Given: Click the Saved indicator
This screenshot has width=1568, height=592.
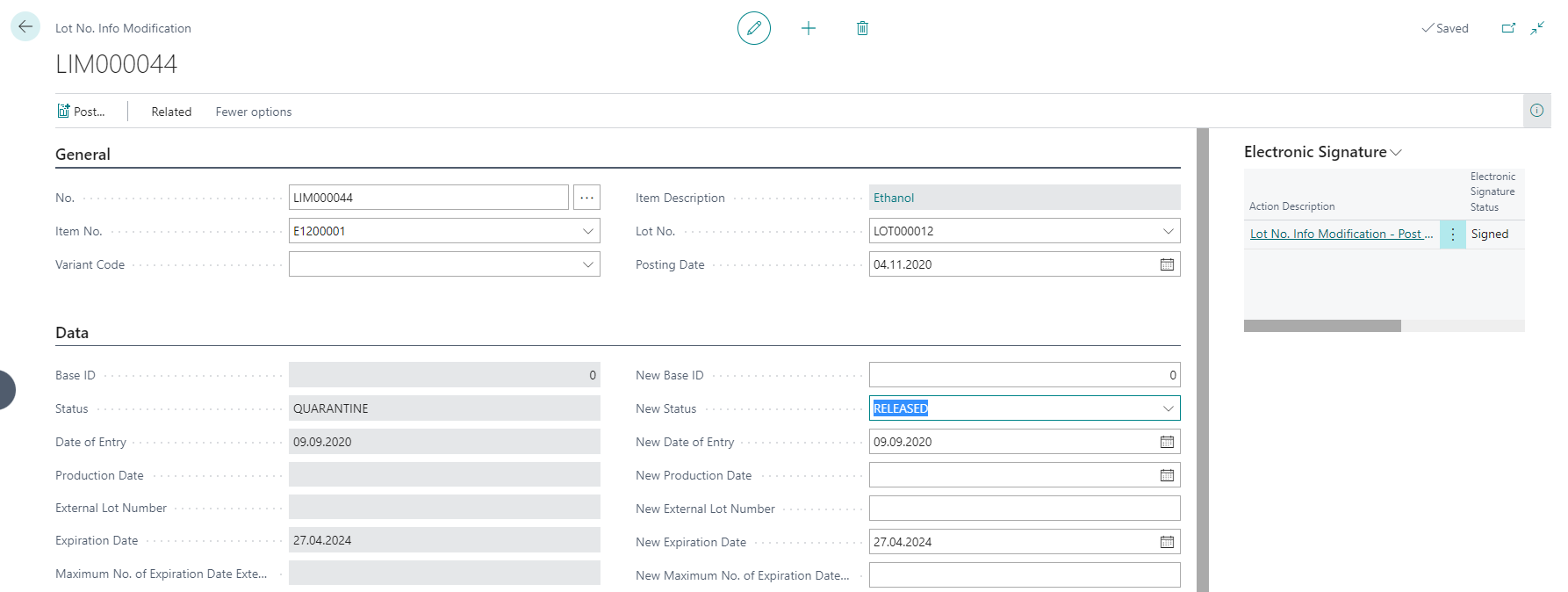Looking at the screenshot, I should [1445, 28].
